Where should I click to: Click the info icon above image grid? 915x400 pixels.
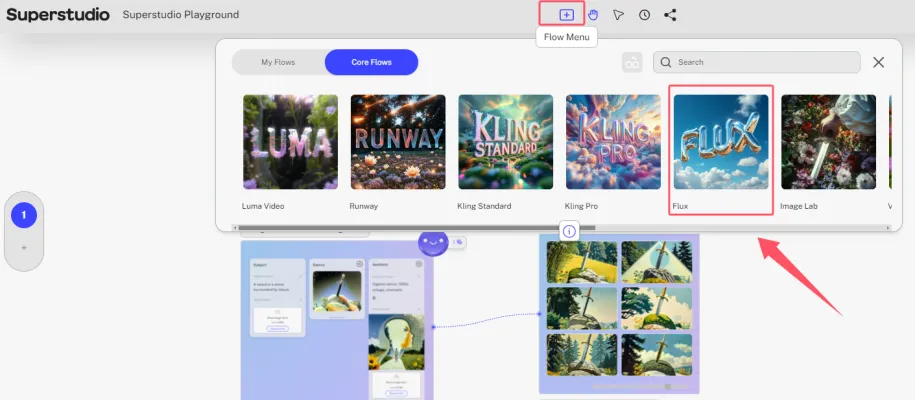point(569,231)
